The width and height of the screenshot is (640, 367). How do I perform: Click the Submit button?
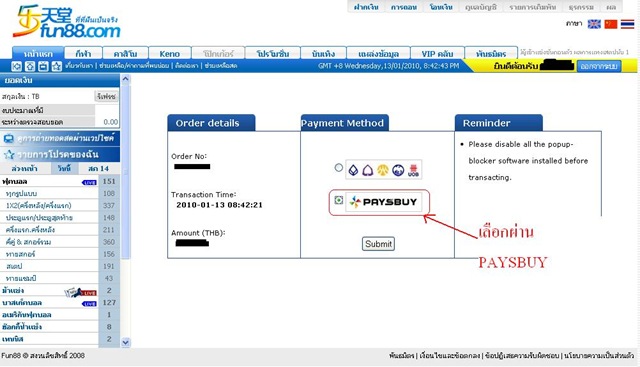(378, 244)
